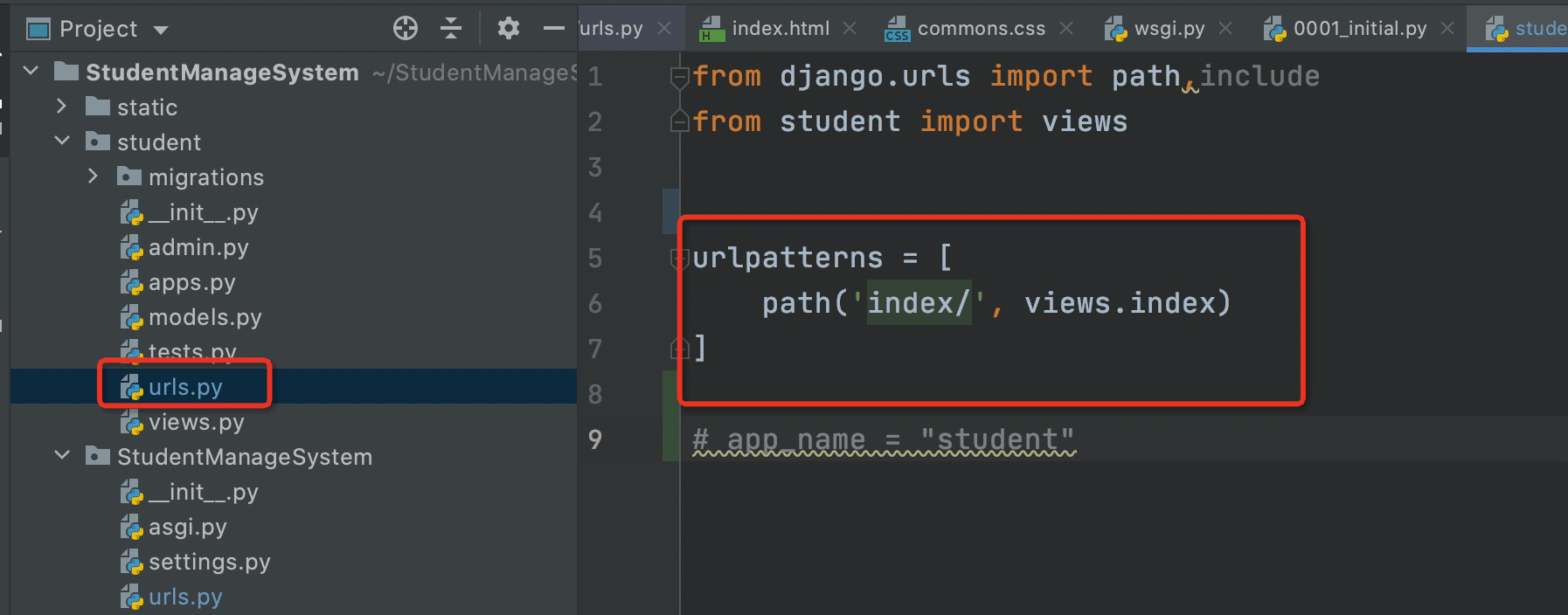1568x615 pixels.
Task: Open __init__.py under inner StudentManageSystem package
Action: 203,492
